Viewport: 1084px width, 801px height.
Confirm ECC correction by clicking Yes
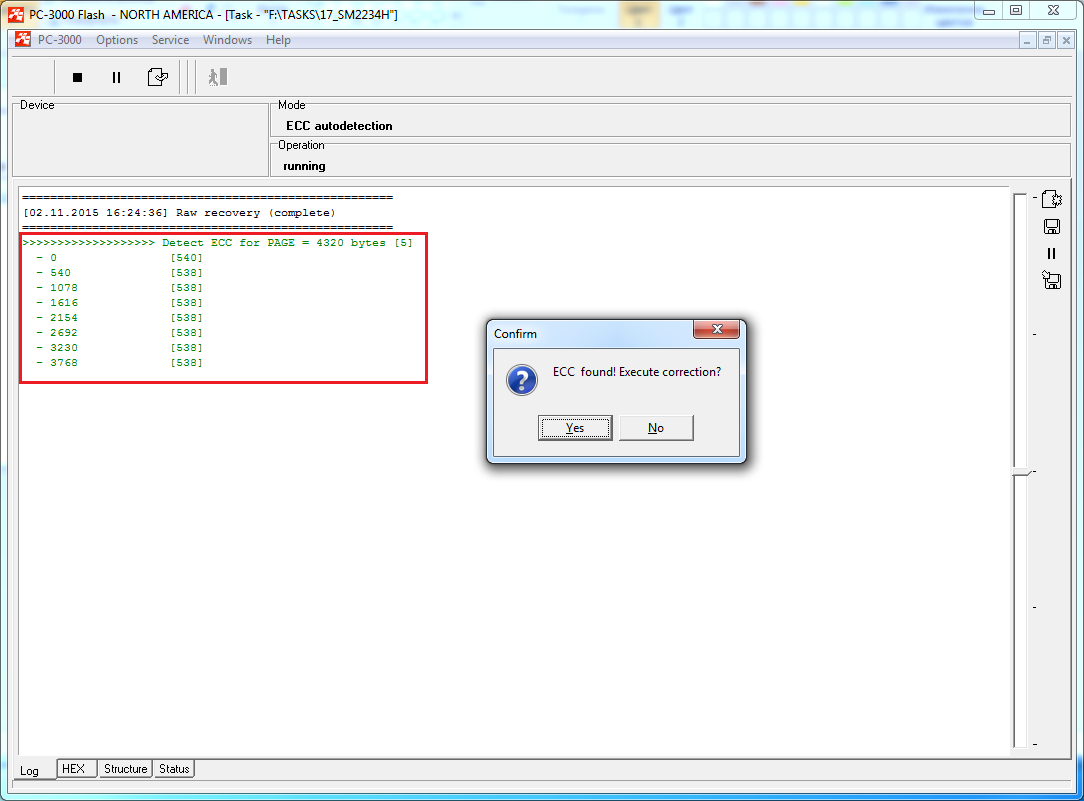tap(575, 428)
